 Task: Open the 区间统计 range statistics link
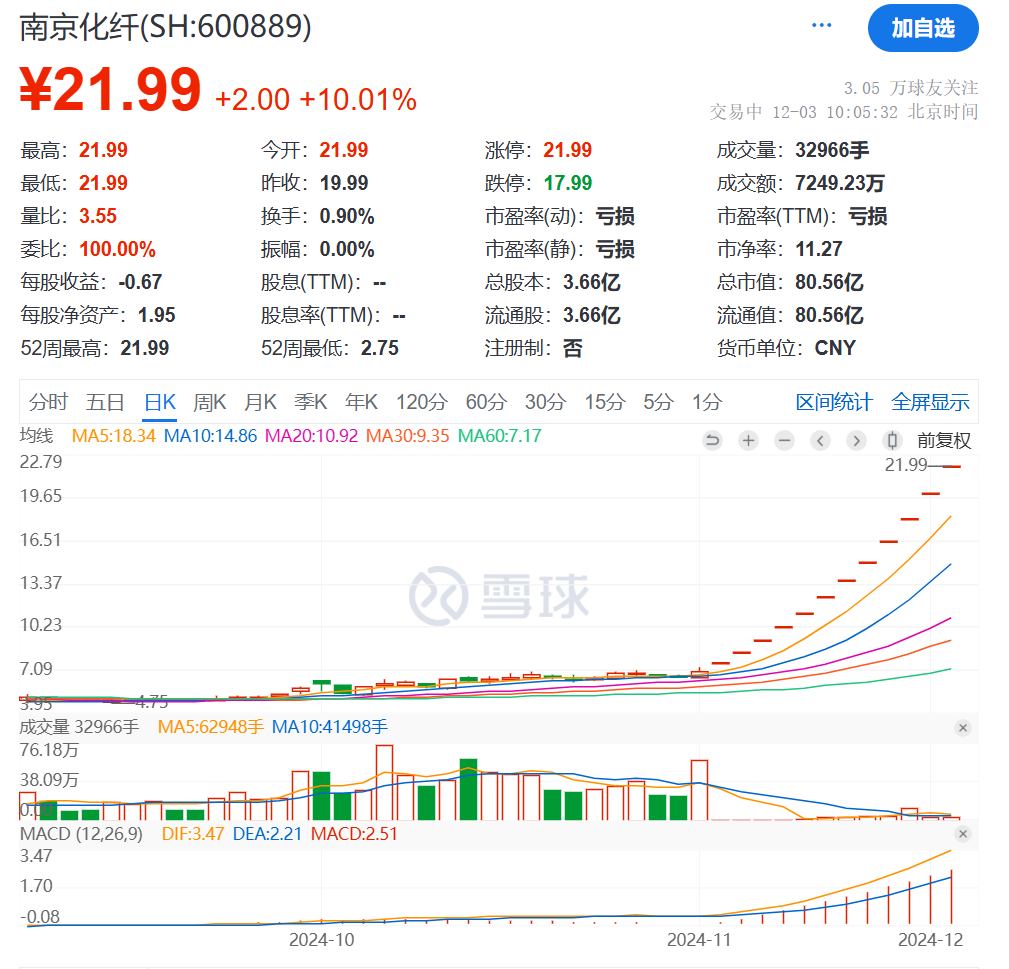(834, 402)
